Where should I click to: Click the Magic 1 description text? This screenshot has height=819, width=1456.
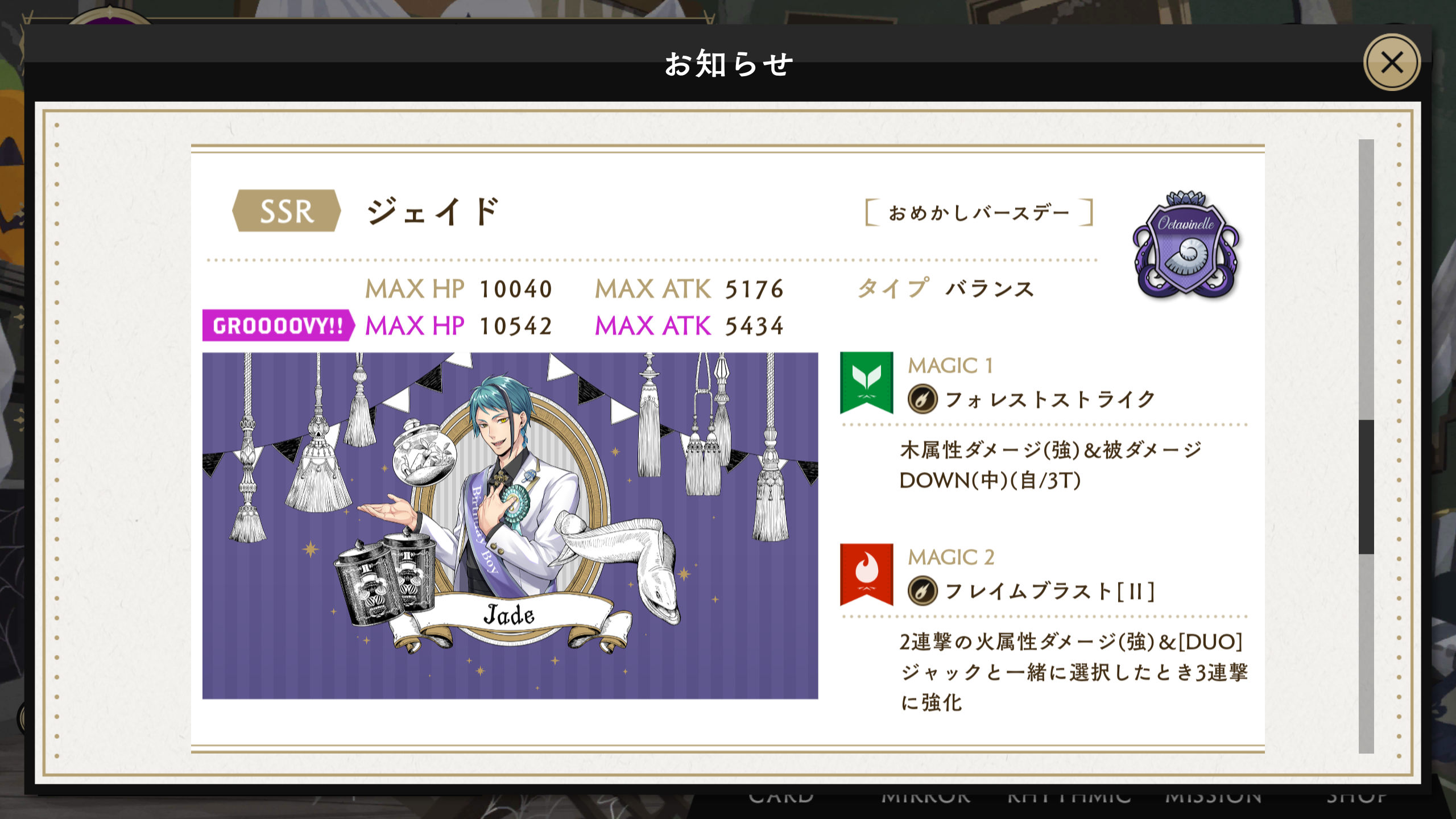1050,465
